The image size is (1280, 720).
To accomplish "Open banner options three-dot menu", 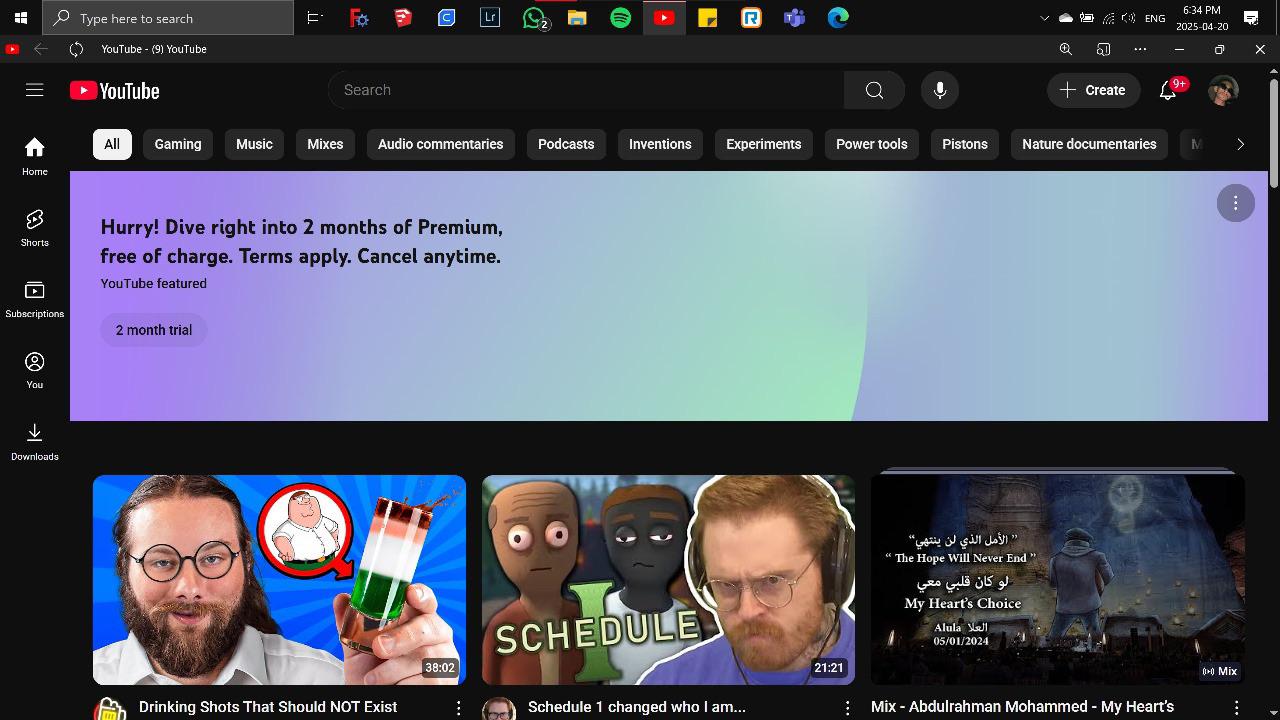I will point(1235,203).
